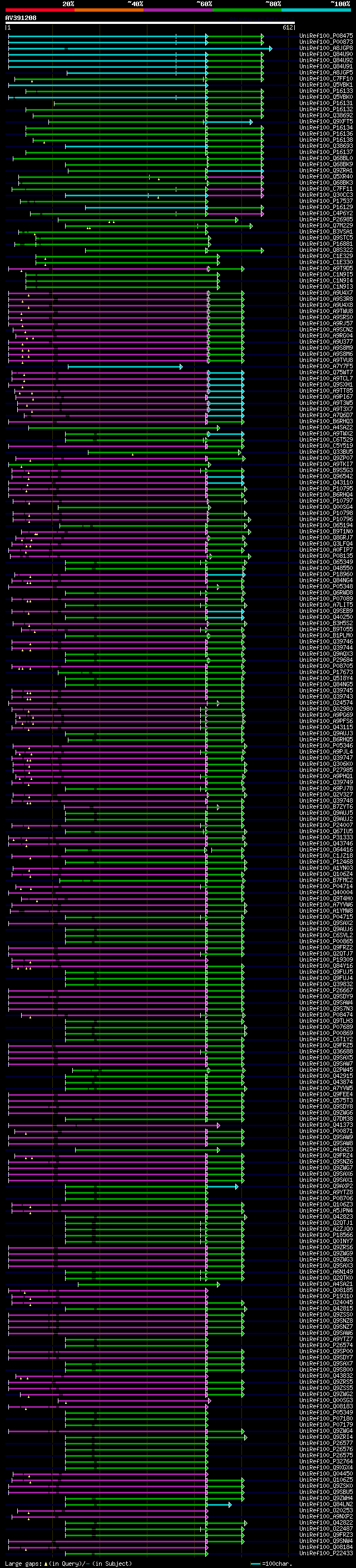The height and width of the screenshot is (1568, 356).
Task: Select hit UniRef100_Q9ZRA1
Action: tap(326, 170)
